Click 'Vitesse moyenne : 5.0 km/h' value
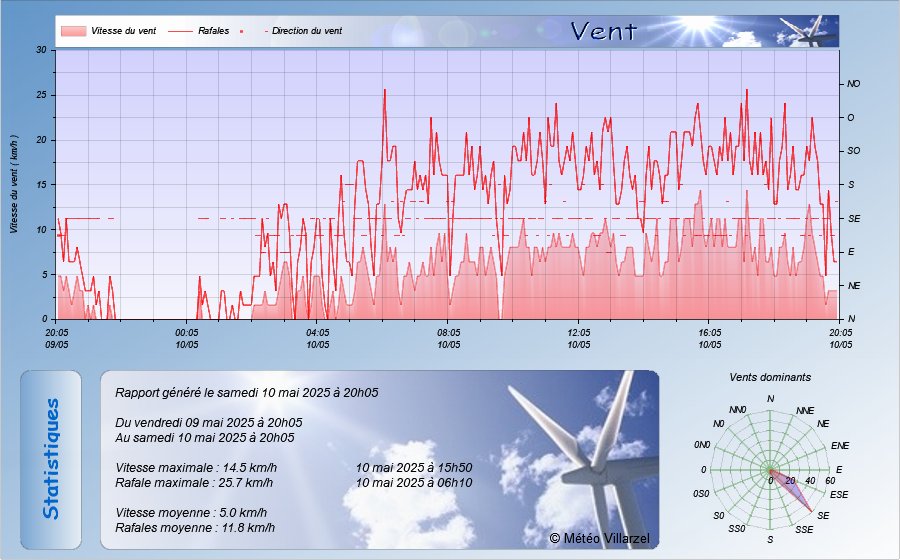 pyautogui.click(x=191, y=512)
